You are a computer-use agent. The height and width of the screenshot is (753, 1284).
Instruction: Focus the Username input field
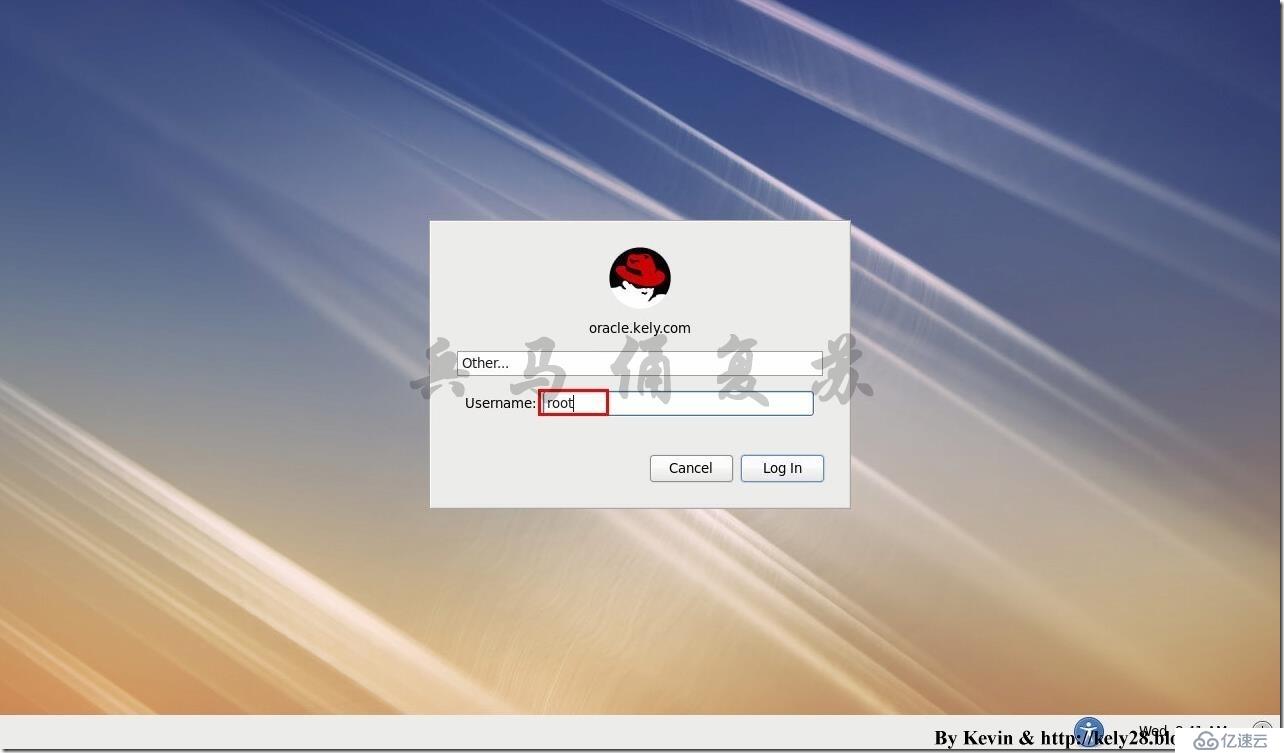pyautogui.click(x=676, y=403)
